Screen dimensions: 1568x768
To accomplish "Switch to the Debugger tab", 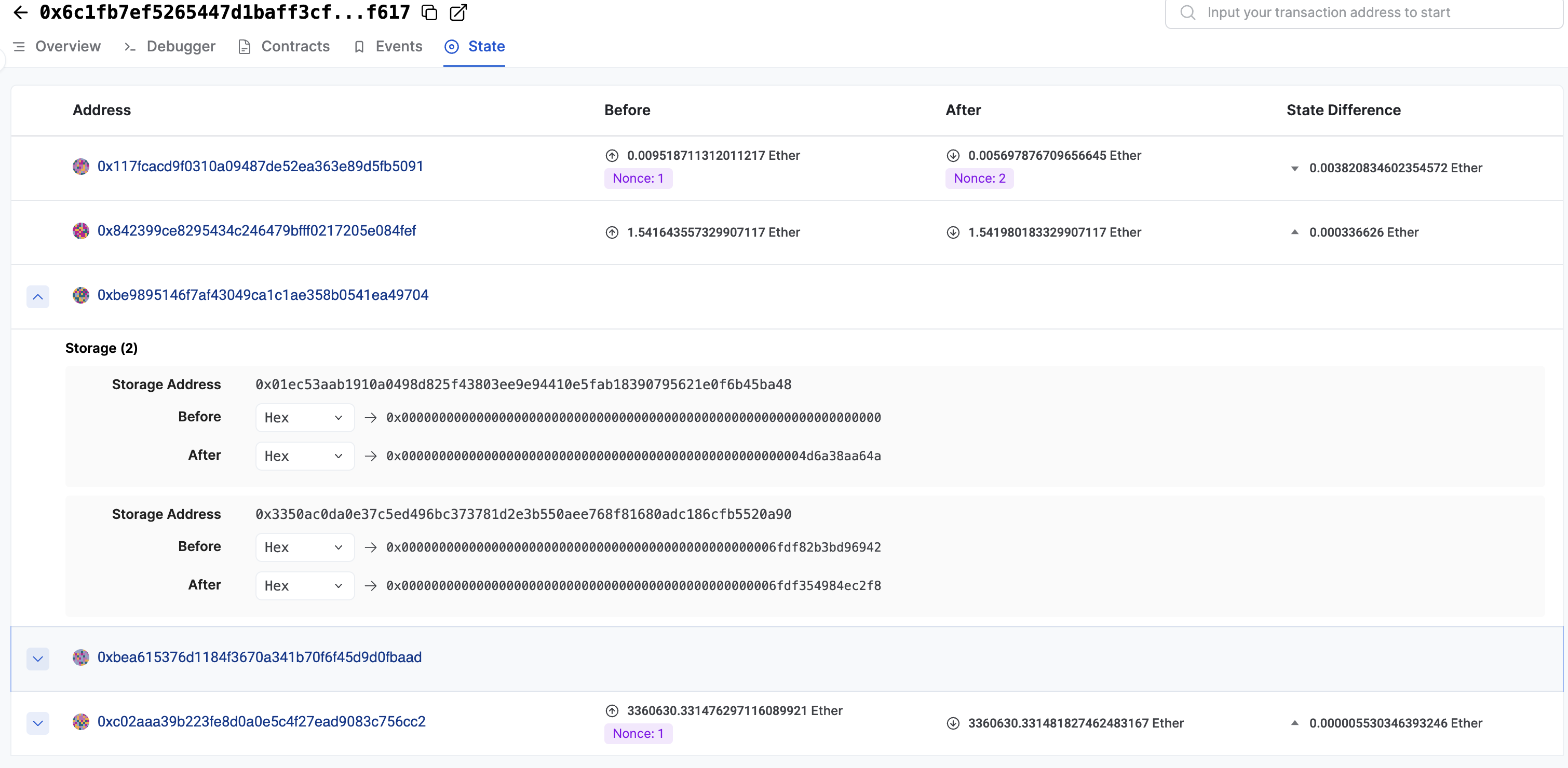I will (x=180, y=46).
